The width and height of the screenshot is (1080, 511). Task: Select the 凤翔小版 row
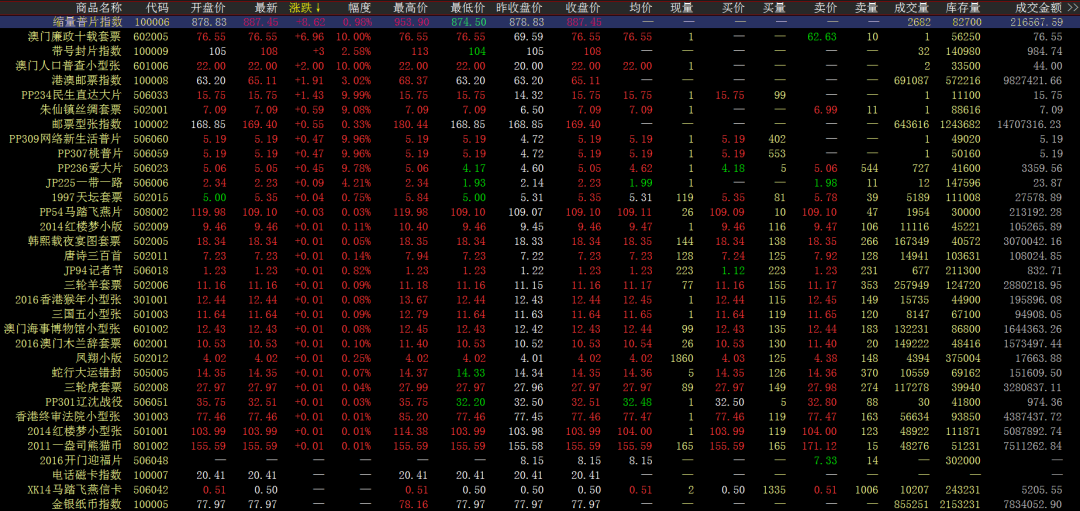pyautogui.click(x=540, y=357)
